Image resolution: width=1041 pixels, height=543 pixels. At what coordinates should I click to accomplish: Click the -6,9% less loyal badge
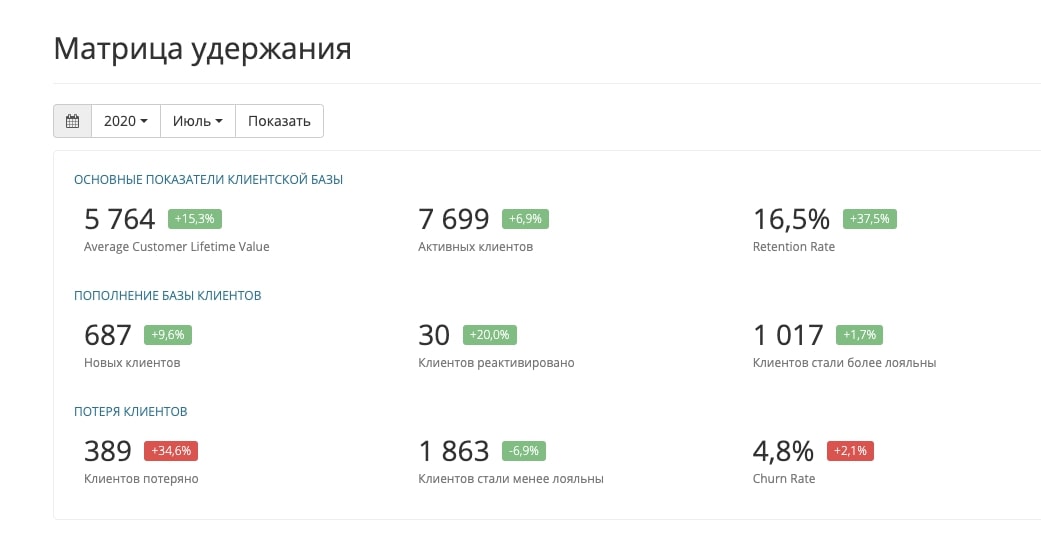[x=523, y=451]
